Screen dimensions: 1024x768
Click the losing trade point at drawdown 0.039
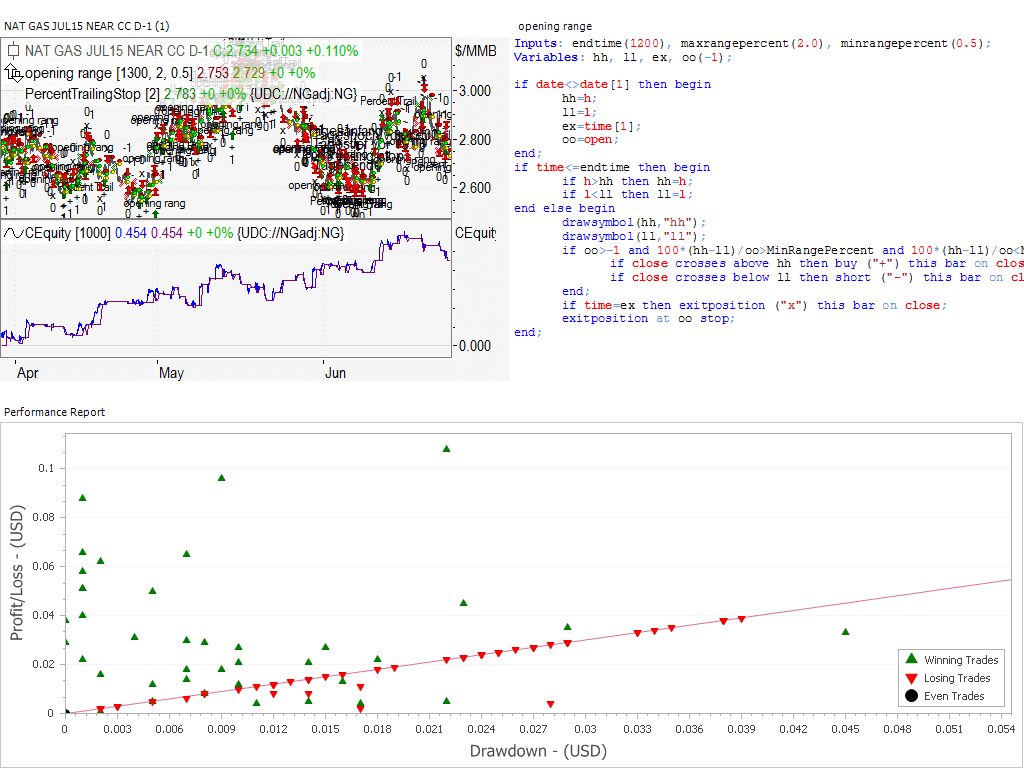(741, 619)
